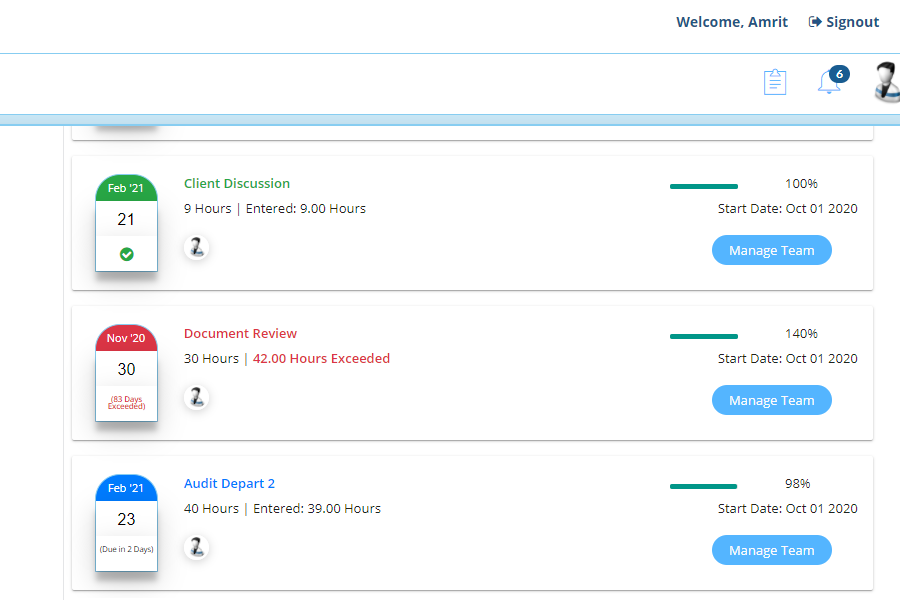This screenshot has width=900, height=600.
Task: Open the Document Review task details
Action: 240,333
